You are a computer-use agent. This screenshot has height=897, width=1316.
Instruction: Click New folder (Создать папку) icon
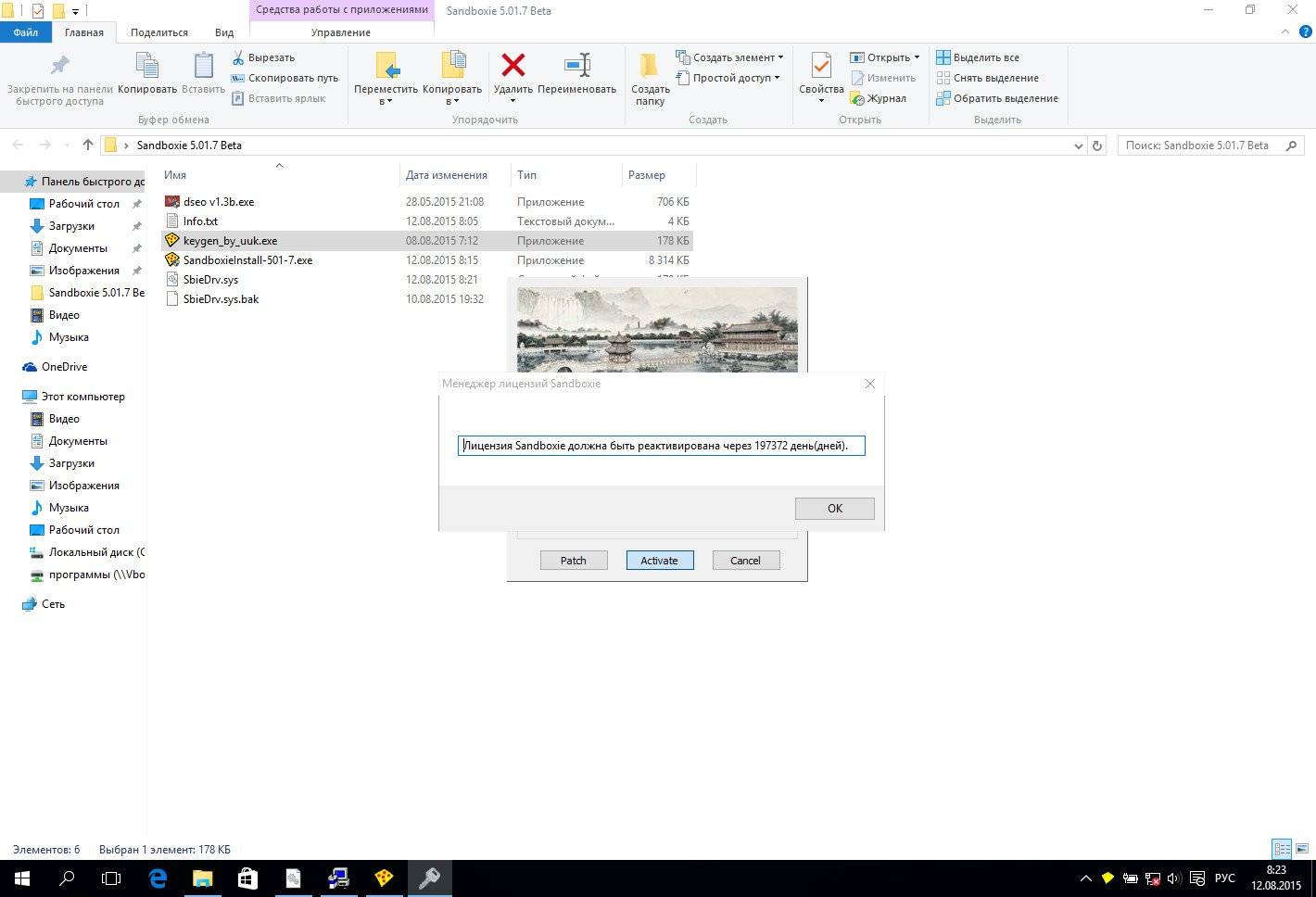click(650, 66)
